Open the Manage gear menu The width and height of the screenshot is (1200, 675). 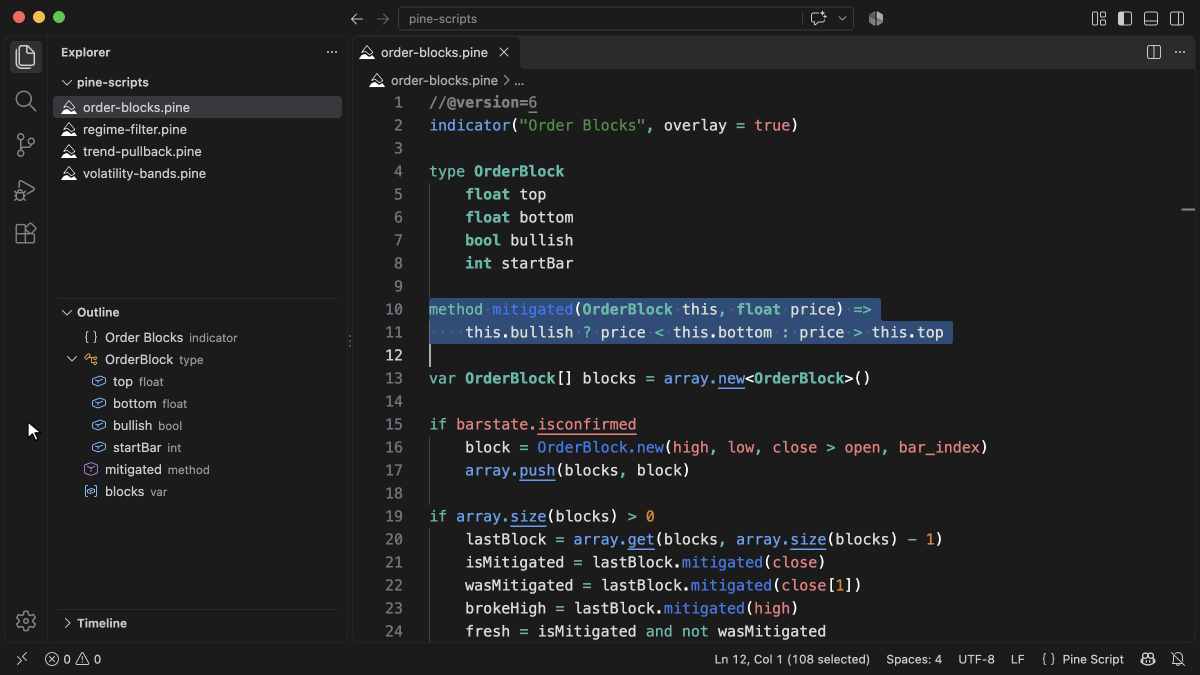26,621
